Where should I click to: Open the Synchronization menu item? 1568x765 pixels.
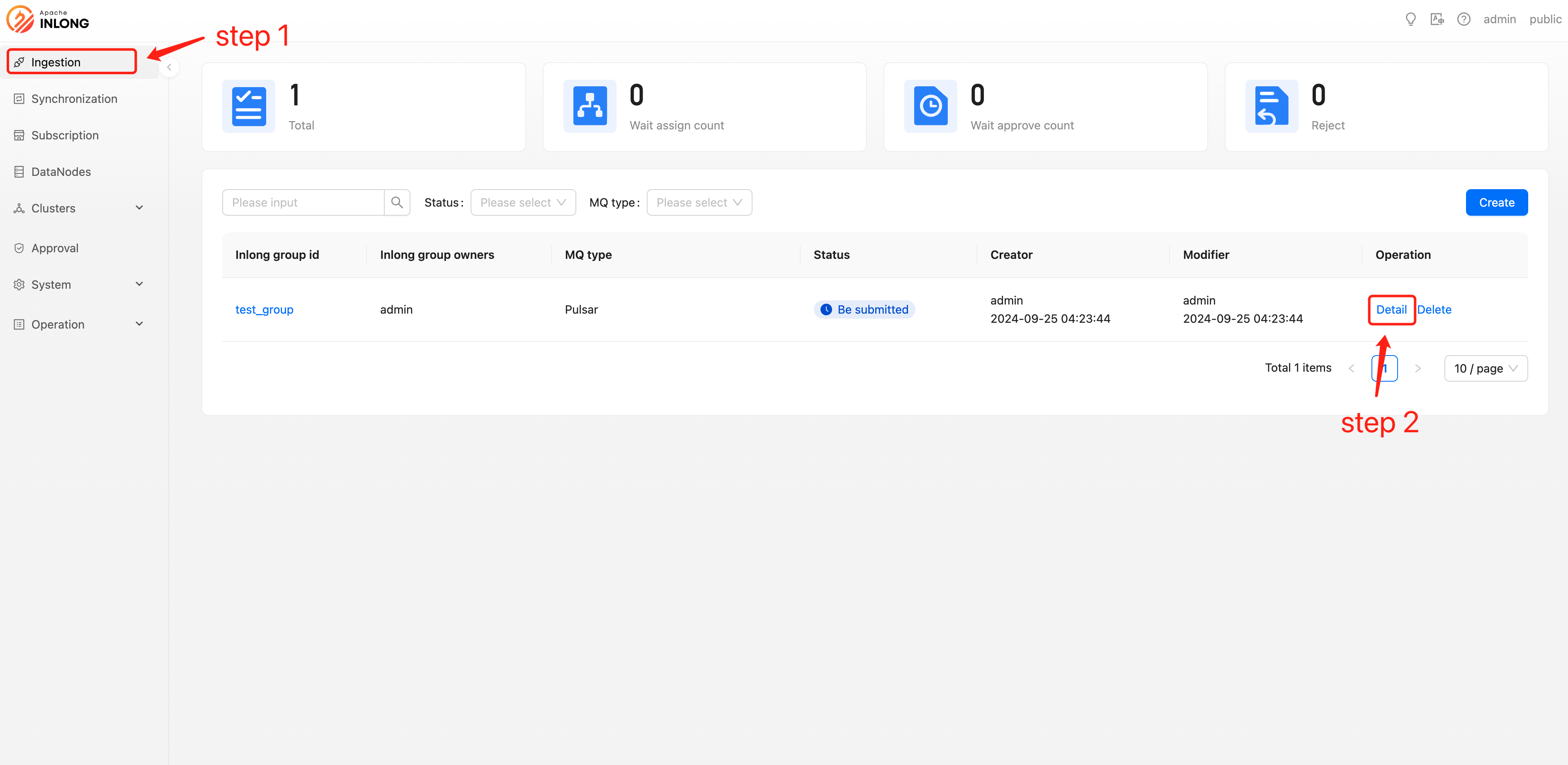[x=74, y=99]
